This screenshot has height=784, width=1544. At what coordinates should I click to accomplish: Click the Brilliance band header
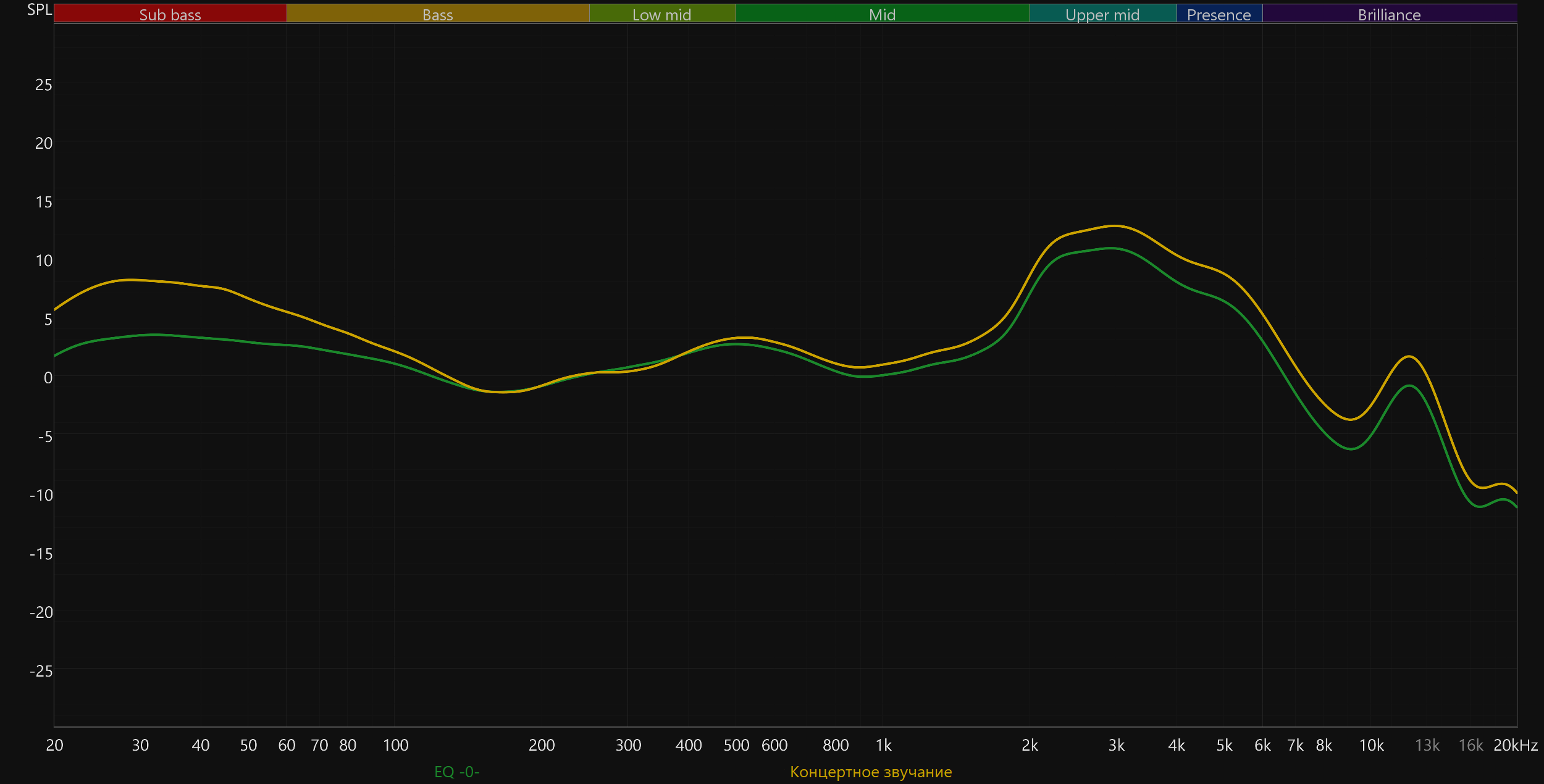[1389, 14]
